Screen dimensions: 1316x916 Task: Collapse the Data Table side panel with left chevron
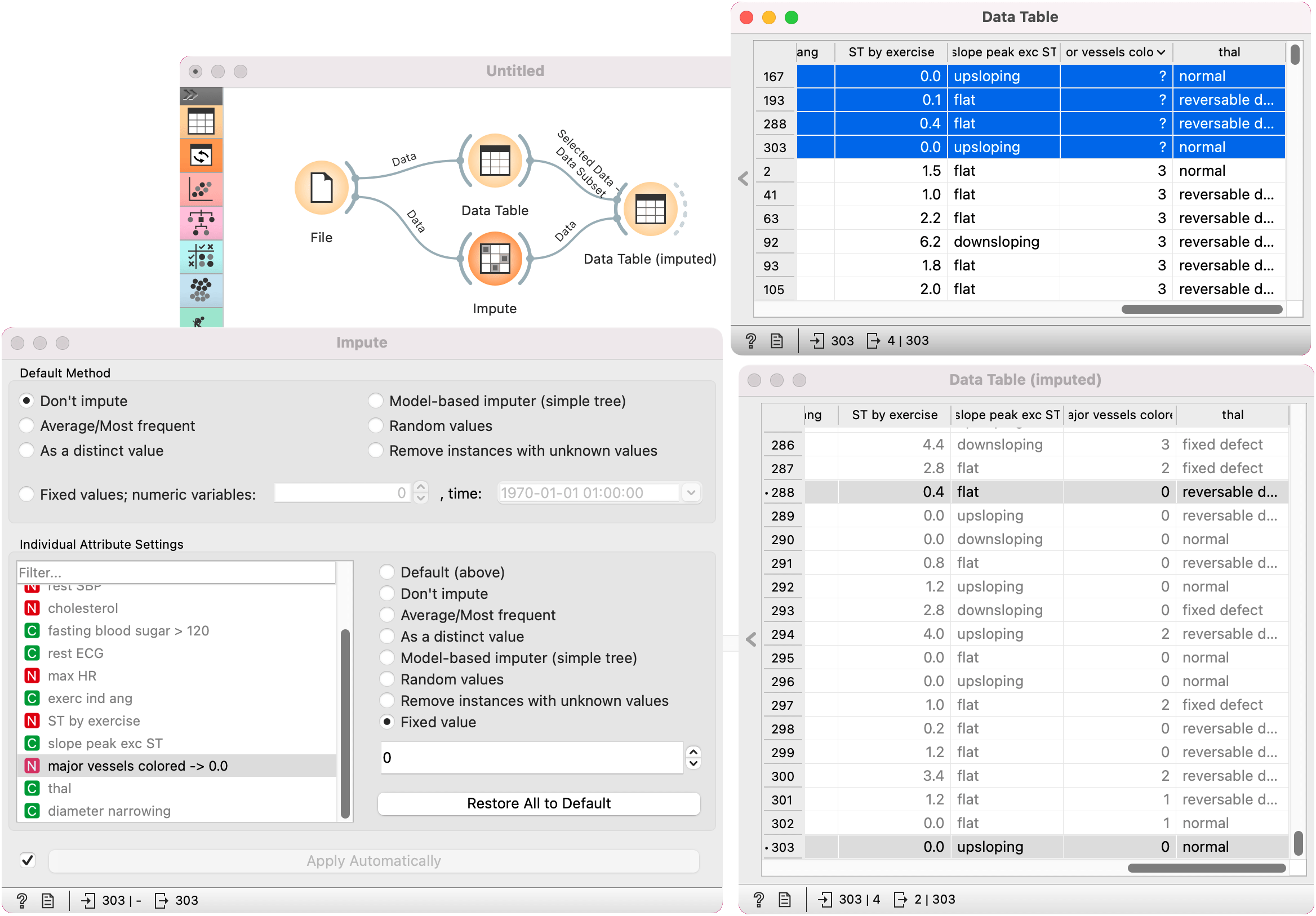744,179
